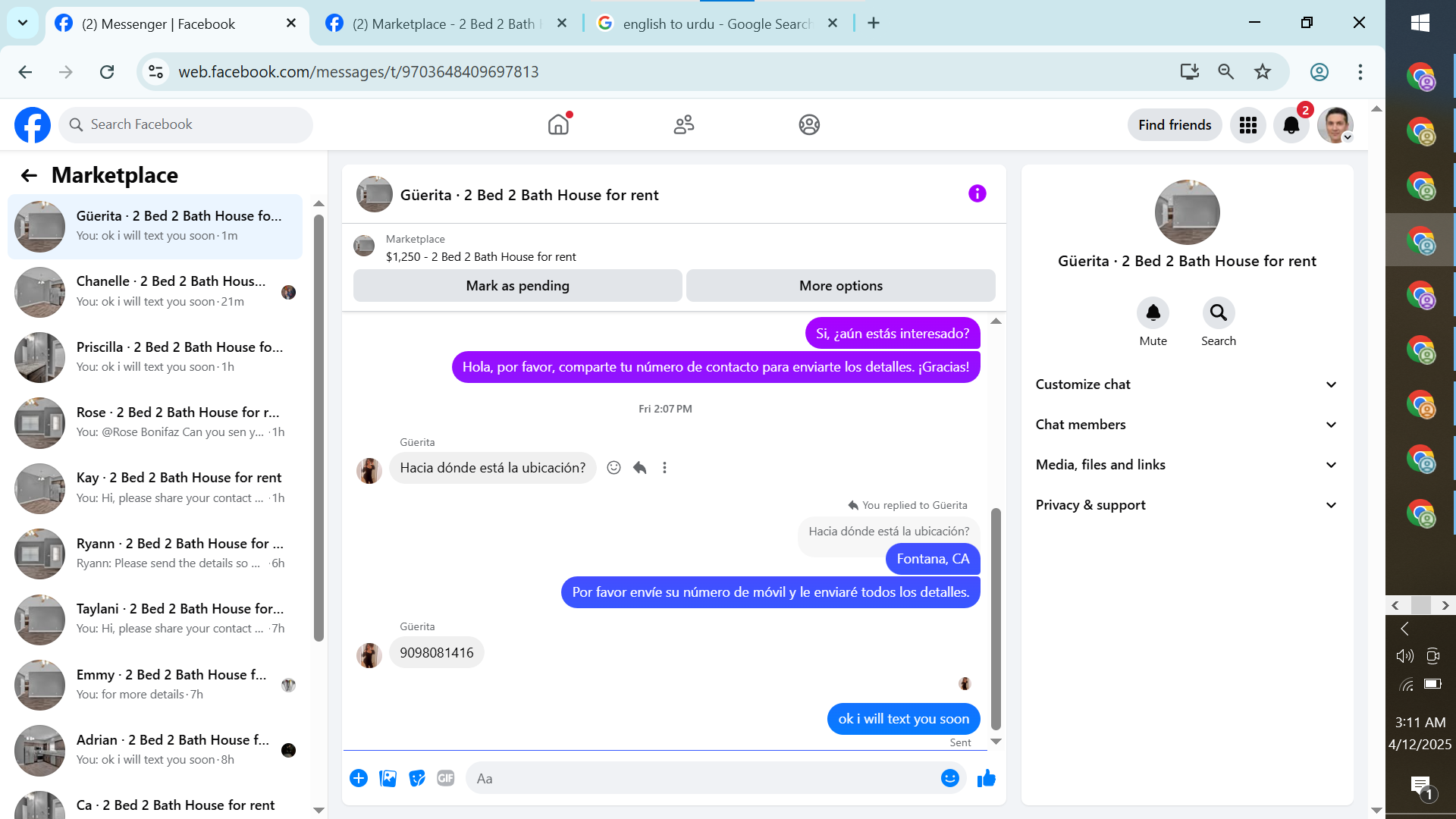Open the Kay conversation
Image resolution: width=1456 pixels, height=819 pixels.
coord(155,488)
